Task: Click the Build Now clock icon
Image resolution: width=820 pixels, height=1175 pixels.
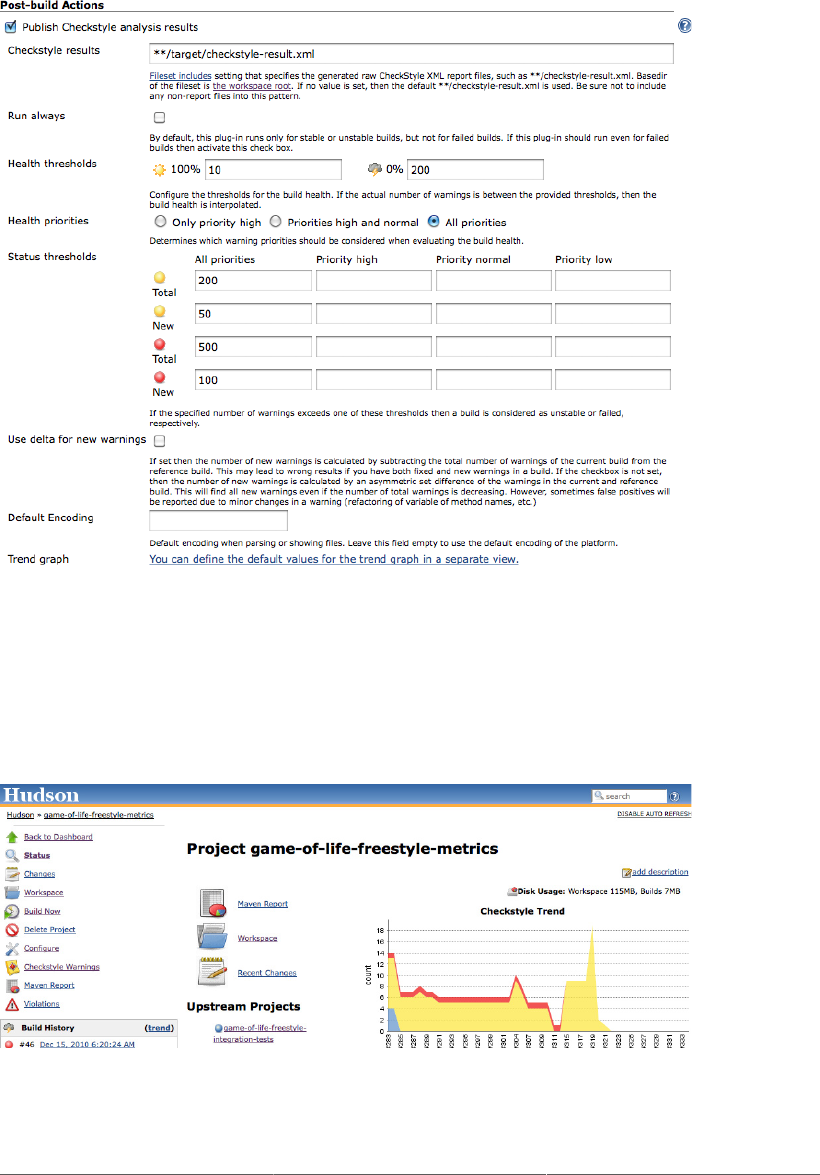Action: point(12,911)
